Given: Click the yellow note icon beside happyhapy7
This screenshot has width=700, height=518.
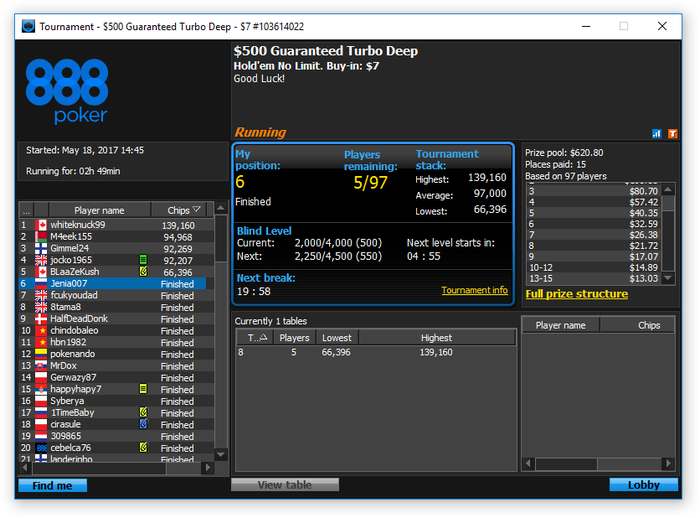Looking at the screenshot, I should click(x=143, y=389).
